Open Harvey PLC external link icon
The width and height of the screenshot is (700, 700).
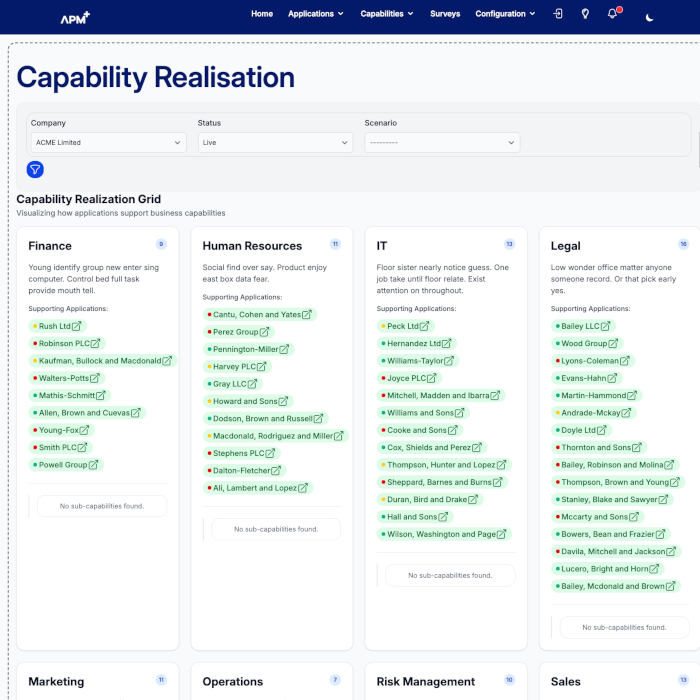tap(262, 367)
